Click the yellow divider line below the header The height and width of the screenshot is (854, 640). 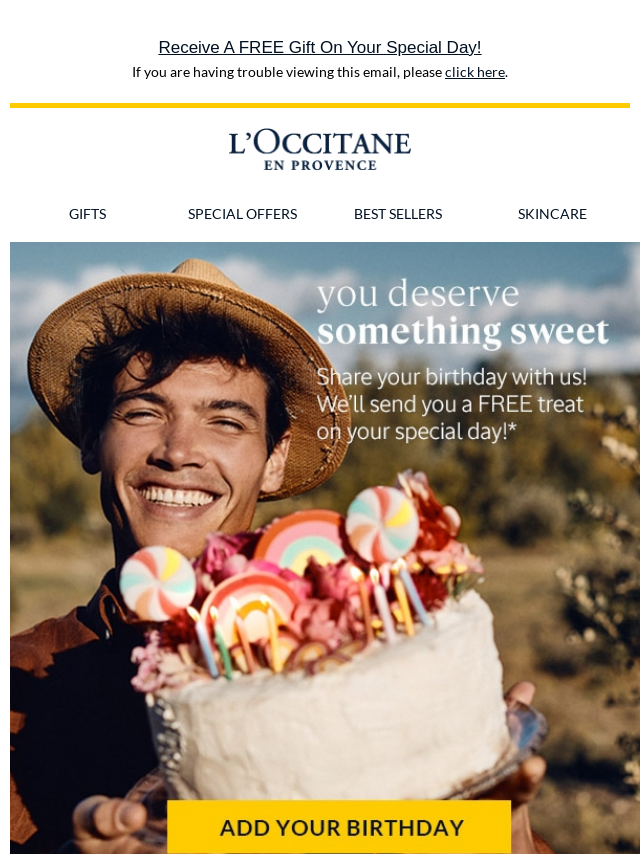(320, 106)
